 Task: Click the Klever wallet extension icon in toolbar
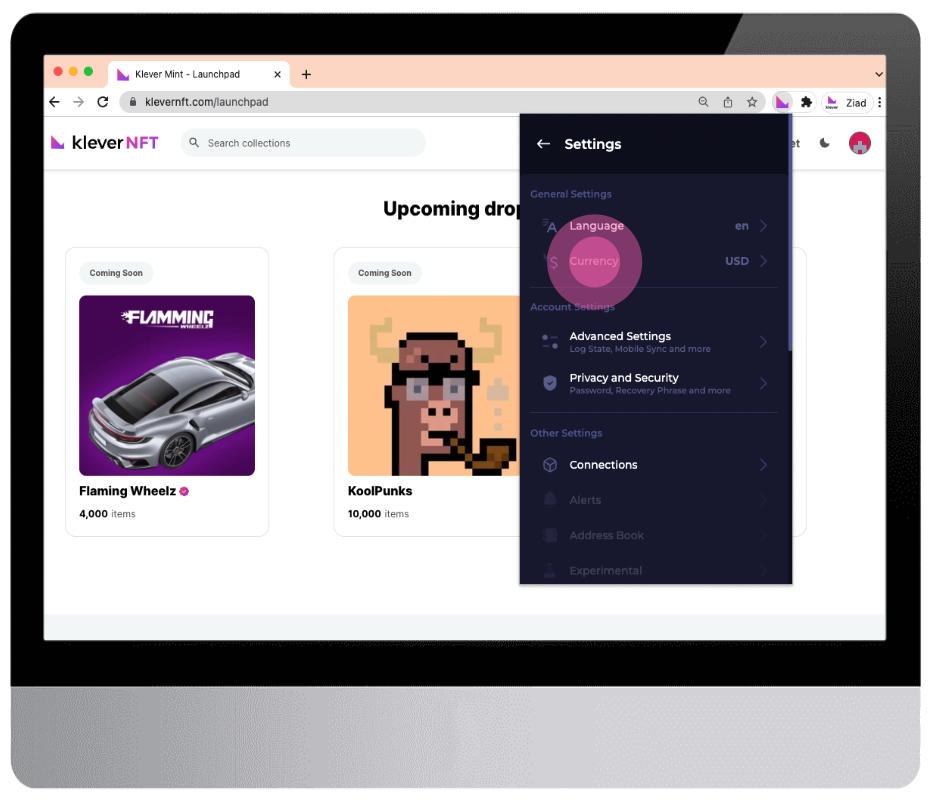[x=782, y=101]
